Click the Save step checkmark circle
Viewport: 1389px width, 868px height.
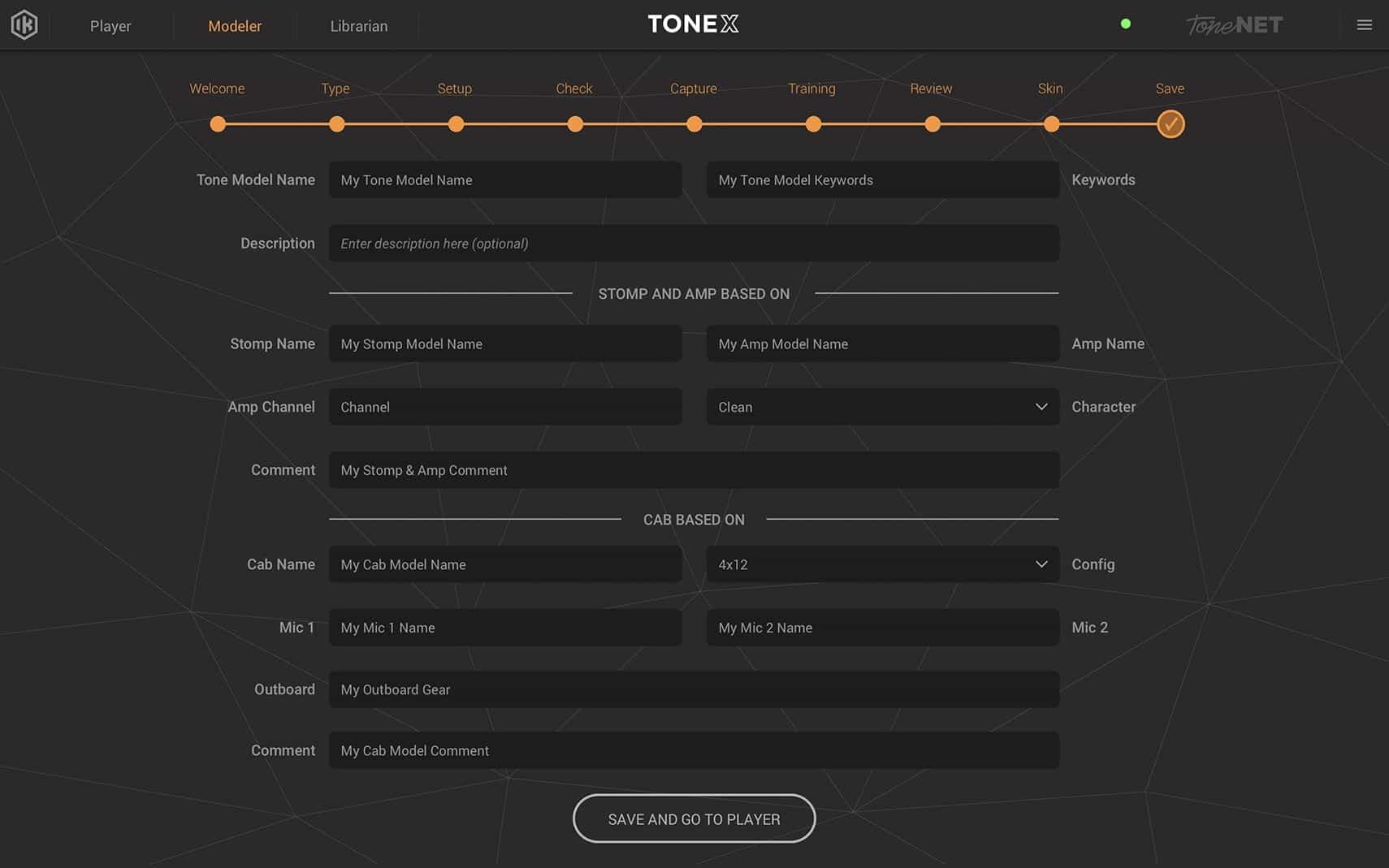click(1170, 124)
